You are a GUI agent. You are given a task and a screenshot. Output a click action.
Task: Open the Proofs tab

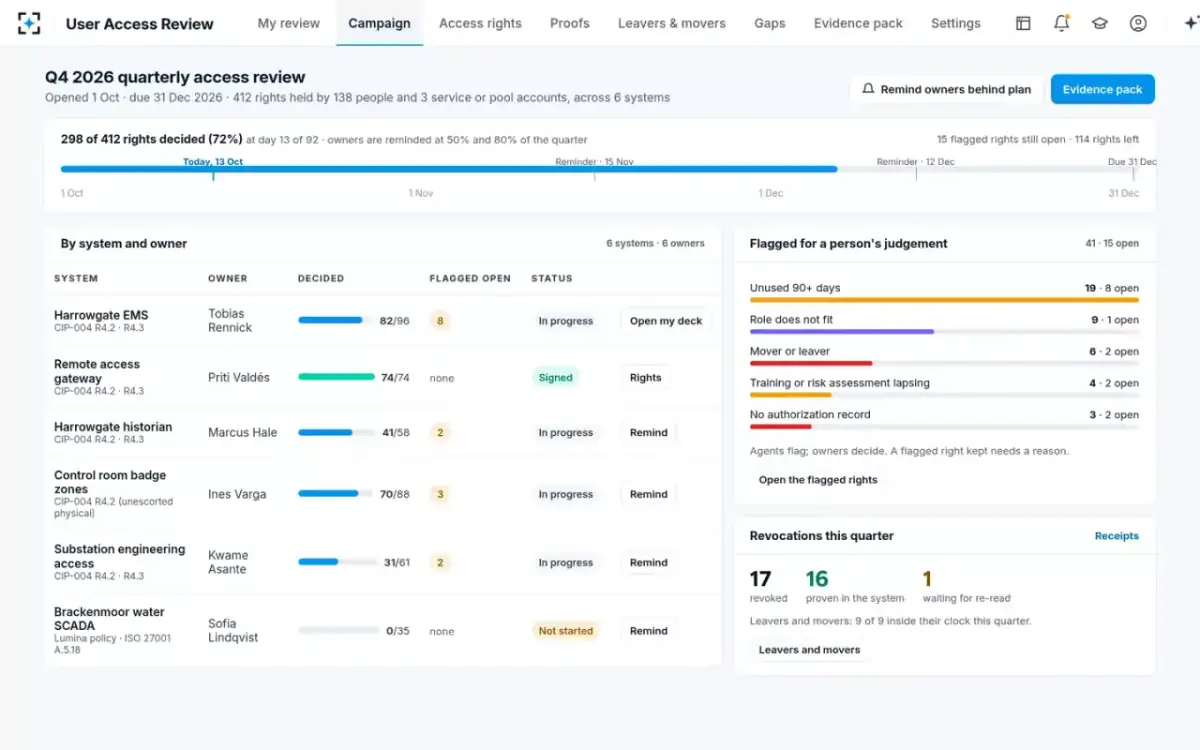pos(570,23)
